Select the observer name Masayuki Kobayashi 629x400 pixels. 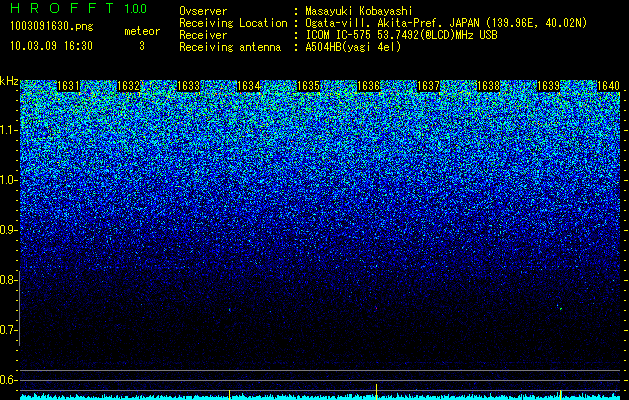[359, 11]
